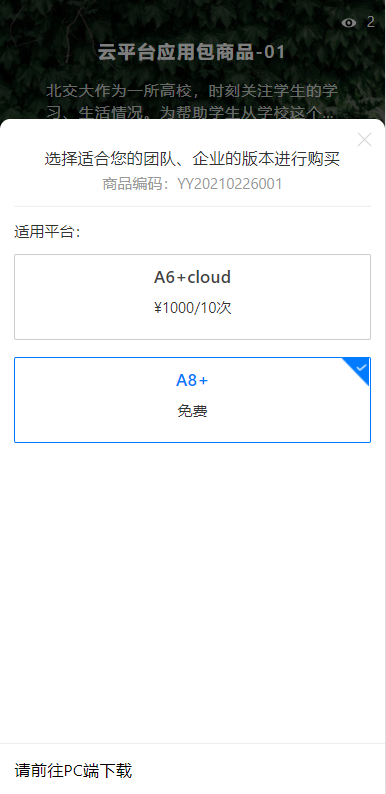Click the empty area below the A8+ card

(x=192, y=592)
